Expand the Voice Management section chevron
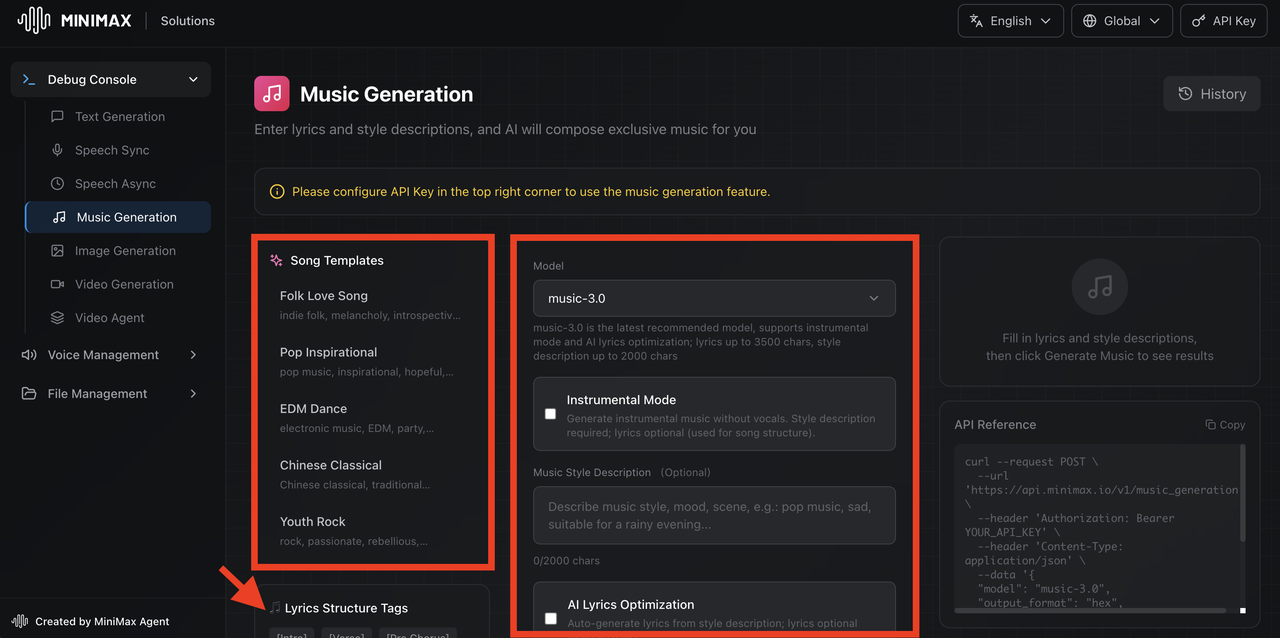The image size is (1280, 638). click(x=193, y=355)
